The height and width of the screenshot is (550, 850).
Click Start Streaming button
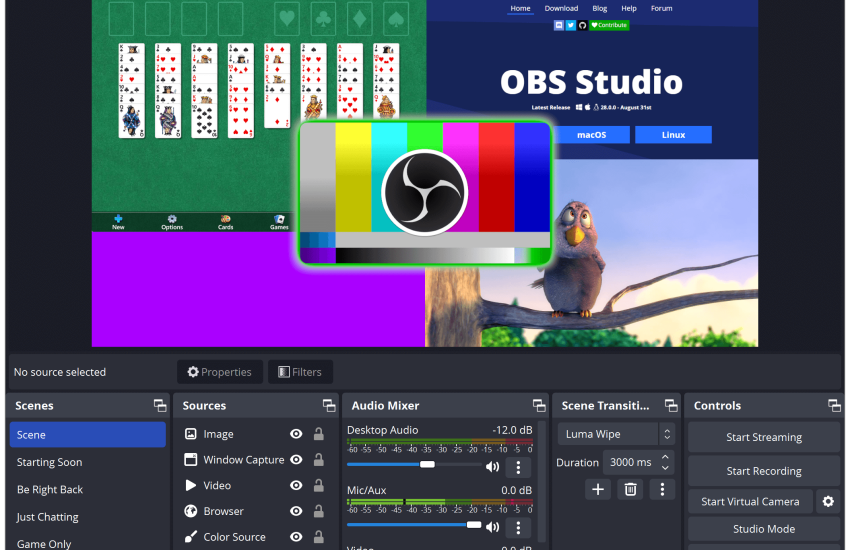[x=764, y=437]
